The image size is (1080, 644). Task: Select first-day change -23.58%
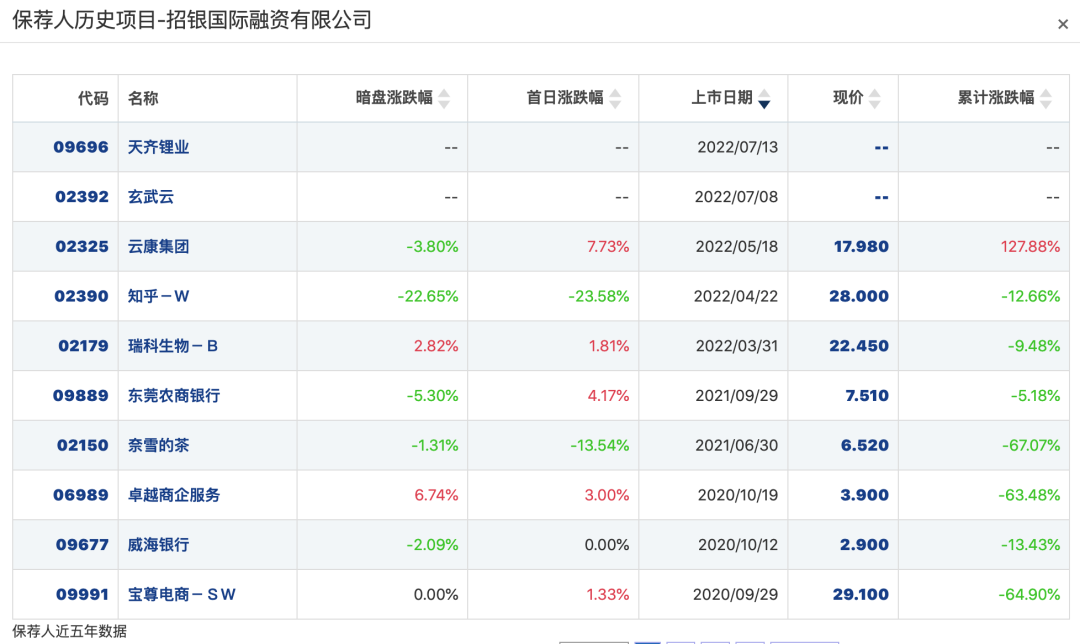coord(599,296)
